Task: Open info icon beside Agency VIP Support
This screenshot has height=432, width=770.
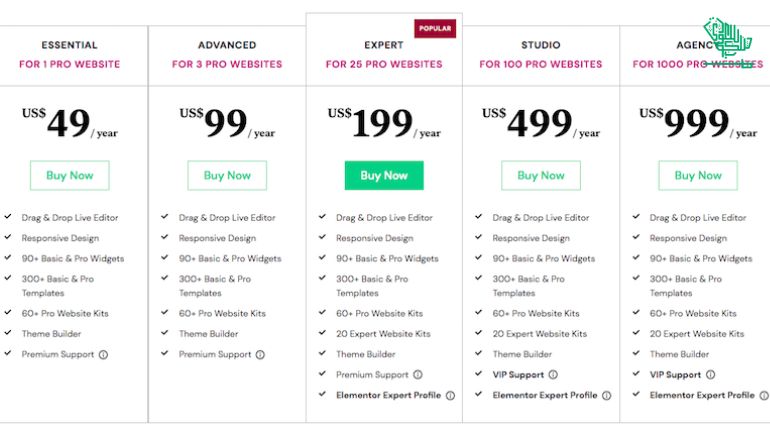Action: pyautogui.click(x=711, y=375)
